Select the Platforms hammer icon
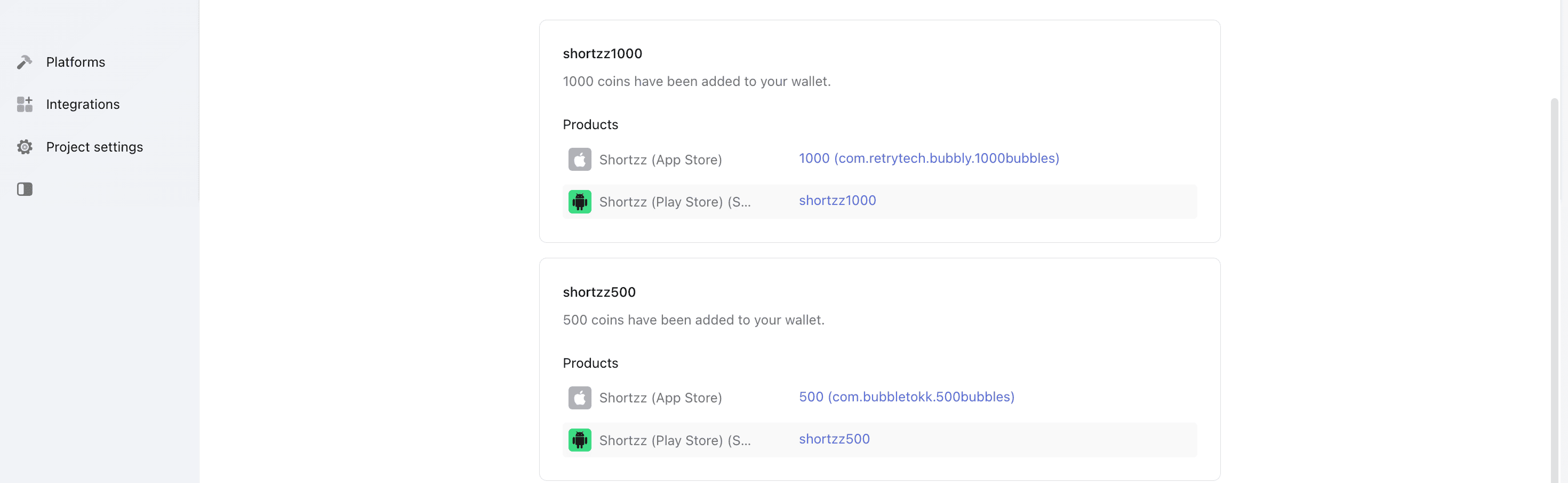This screenshot has height=483, width=1568. [25, 61]
